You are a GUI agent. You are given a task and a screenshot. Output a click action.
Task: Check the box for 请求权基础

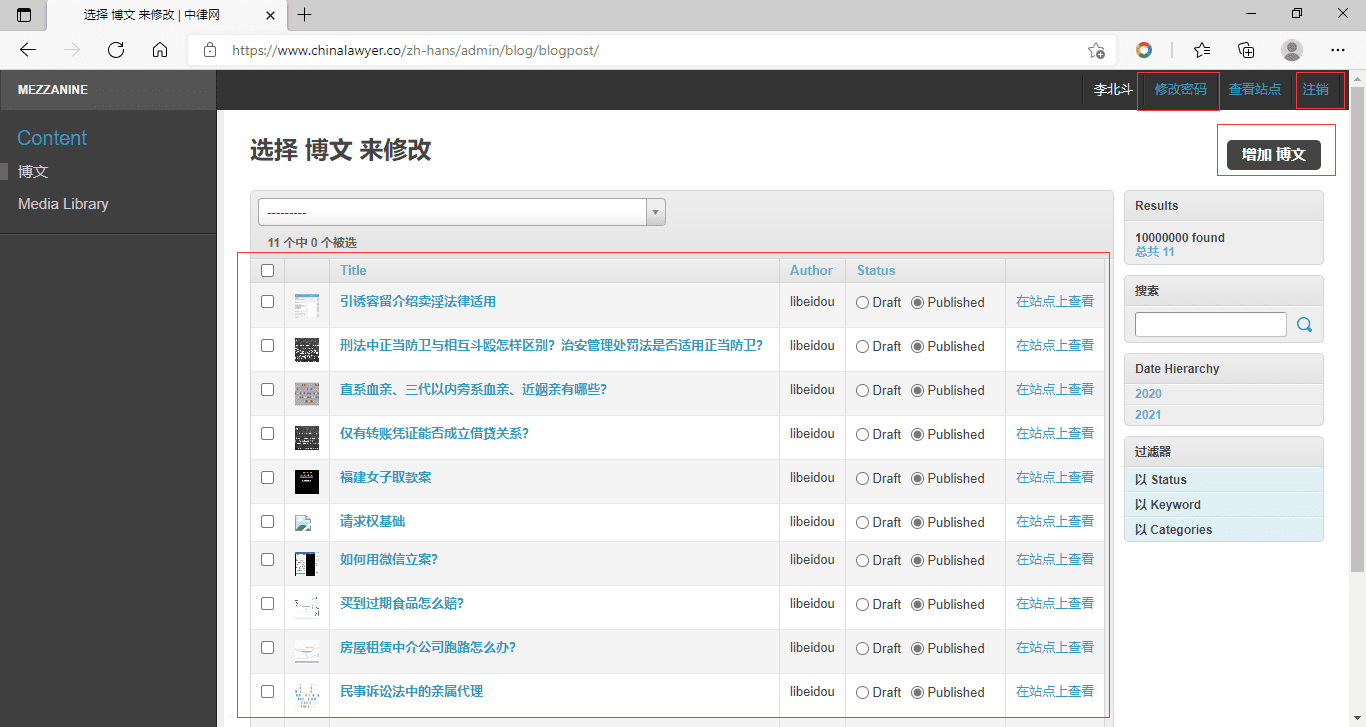click(x=267, y=521)
